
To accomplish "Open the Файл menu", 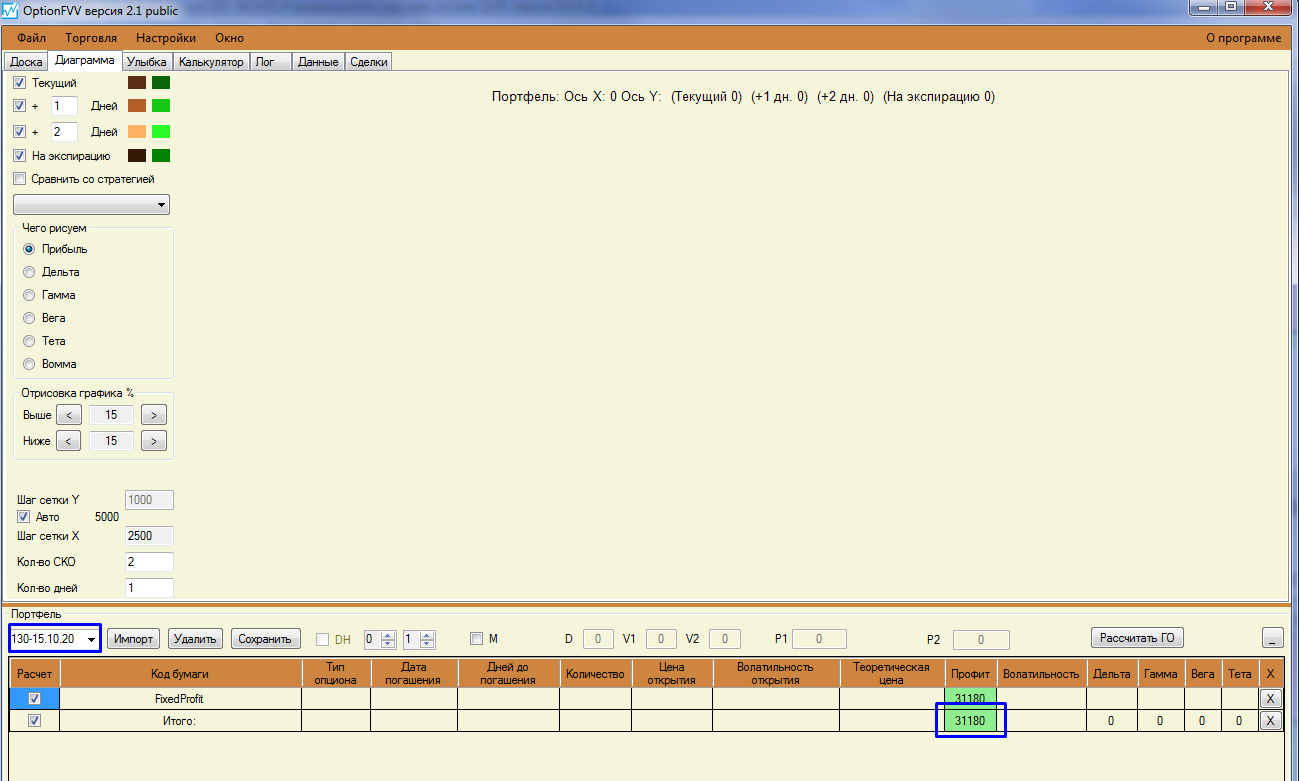I will coord(32,38).
